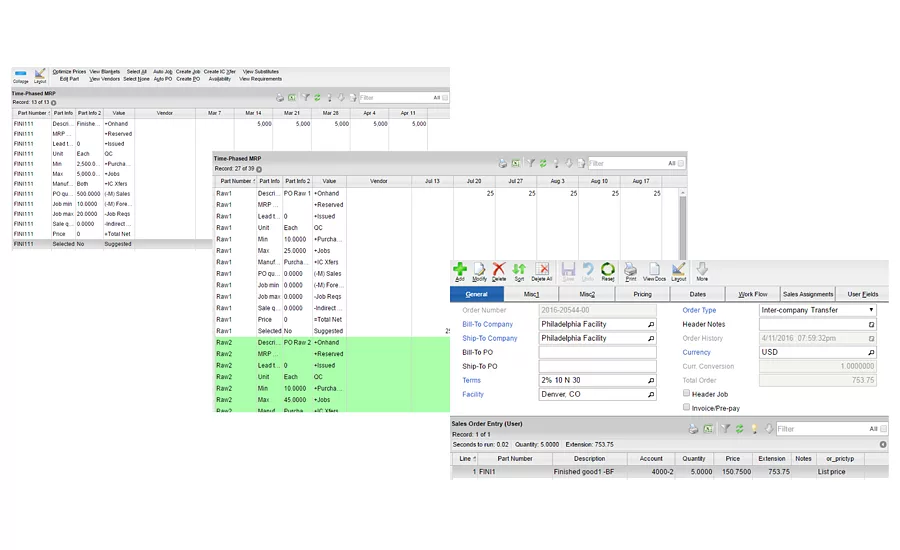The height and width of the screenshot is (550, 900).
Task: Click Excel export icon in first MRP grid
Action: pyautogui.click(x=292, y=98)
